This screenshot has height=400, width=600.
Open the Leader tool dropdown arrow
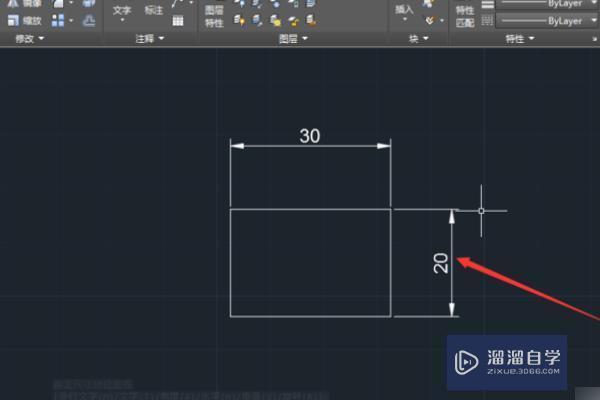pyautogui.click(x=191, y=3)
